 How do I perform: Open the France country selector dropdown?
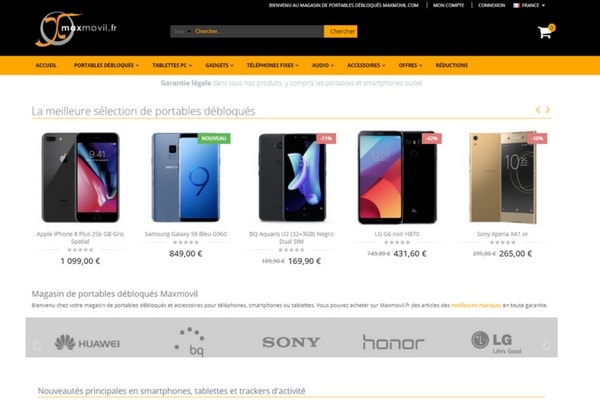tap(529, 5)
